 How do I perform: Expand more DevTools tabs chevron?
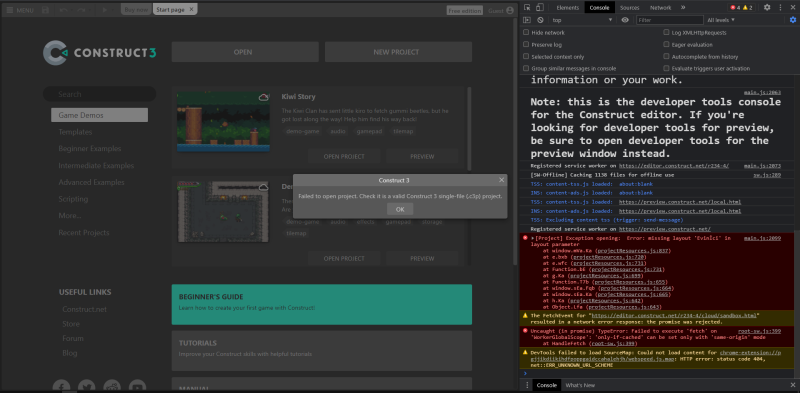click(683, 8)
